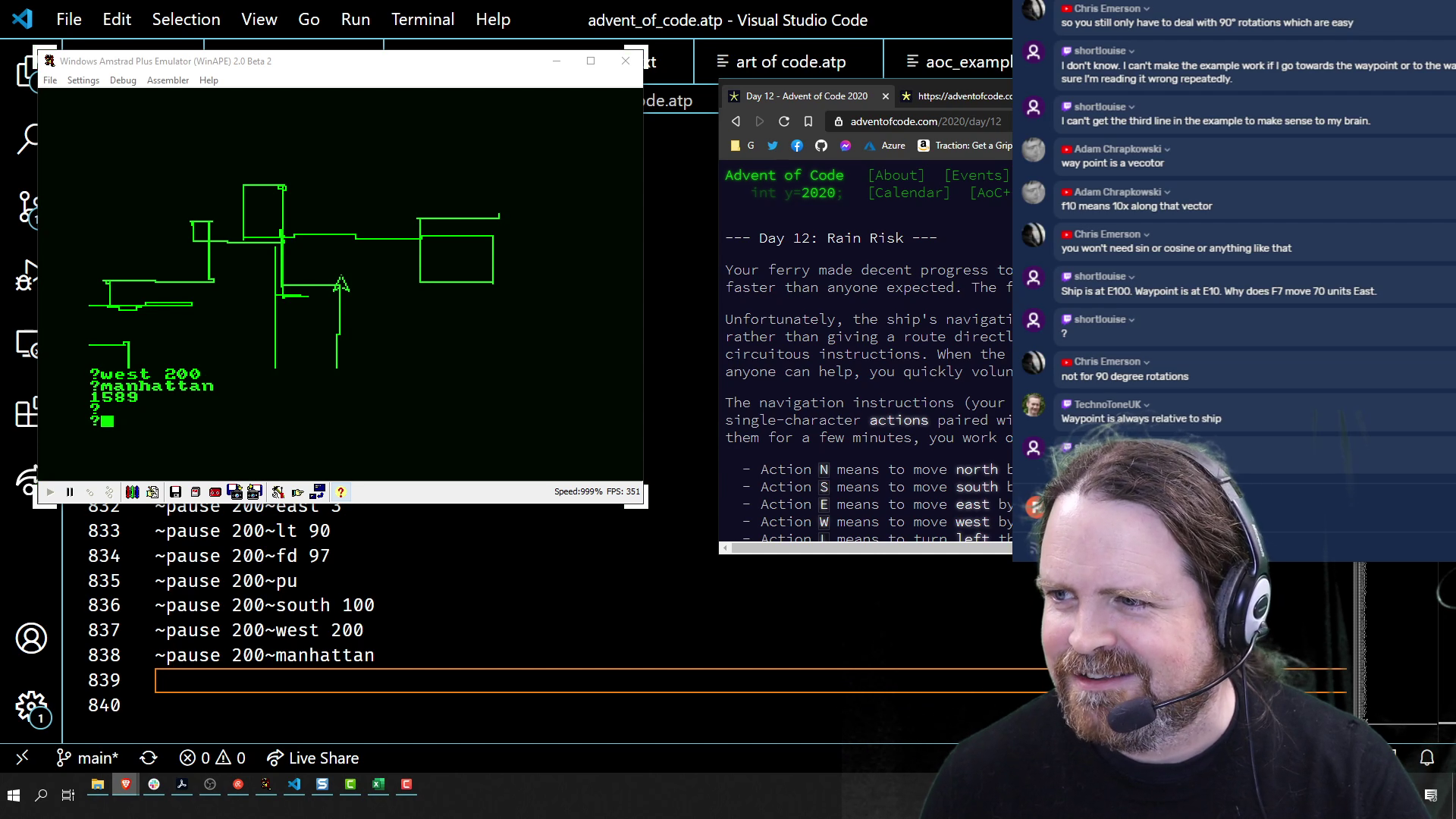
Task: Click the Run menu in Visual Studio Code
Action: (355, 19)
